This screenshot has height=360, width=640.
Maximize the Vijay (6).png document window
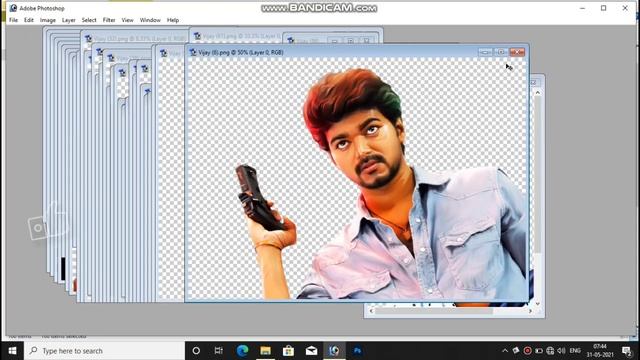click(x=501, y=52)
